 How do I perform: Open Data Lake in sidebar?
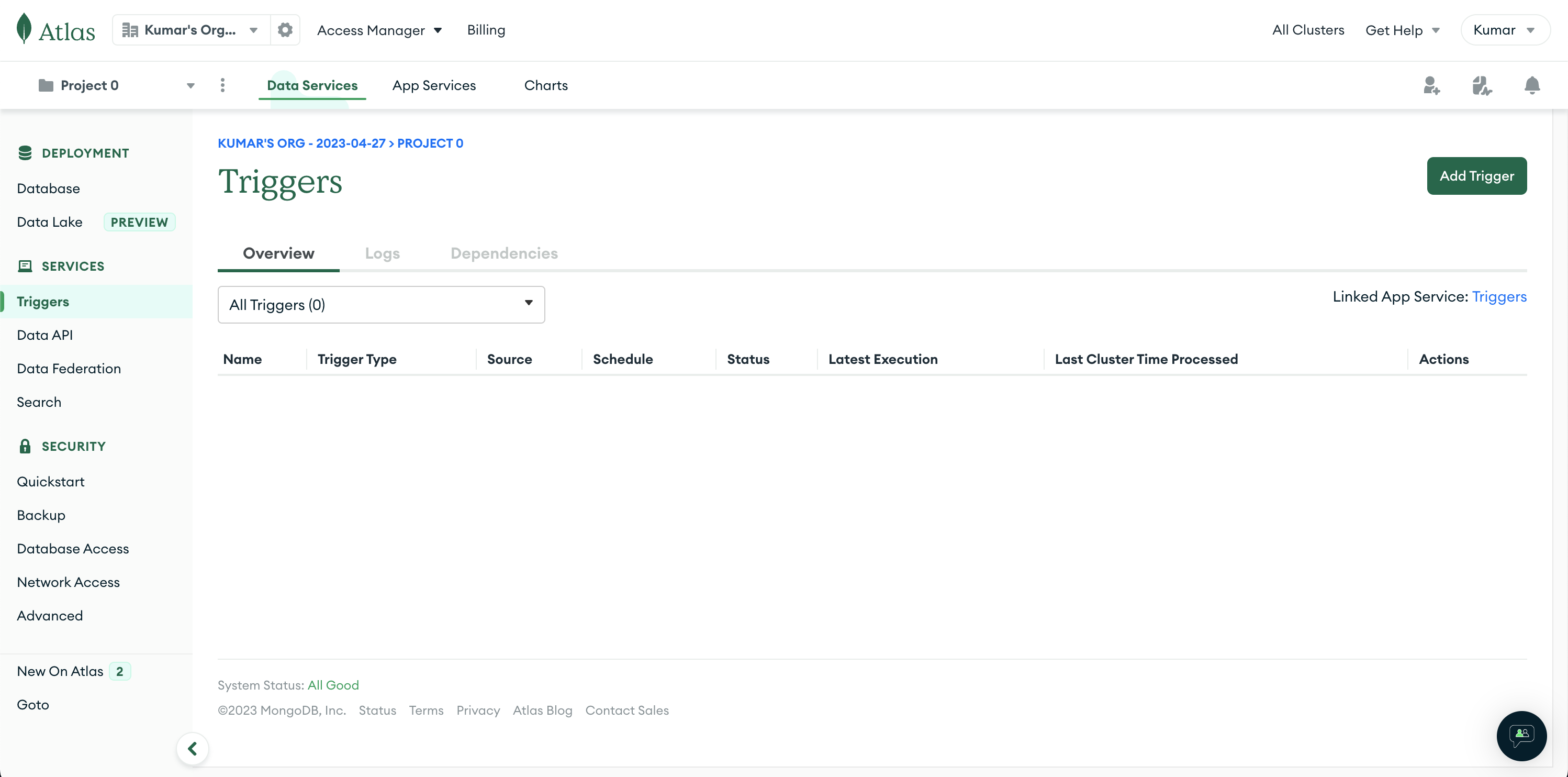[49, 221]
